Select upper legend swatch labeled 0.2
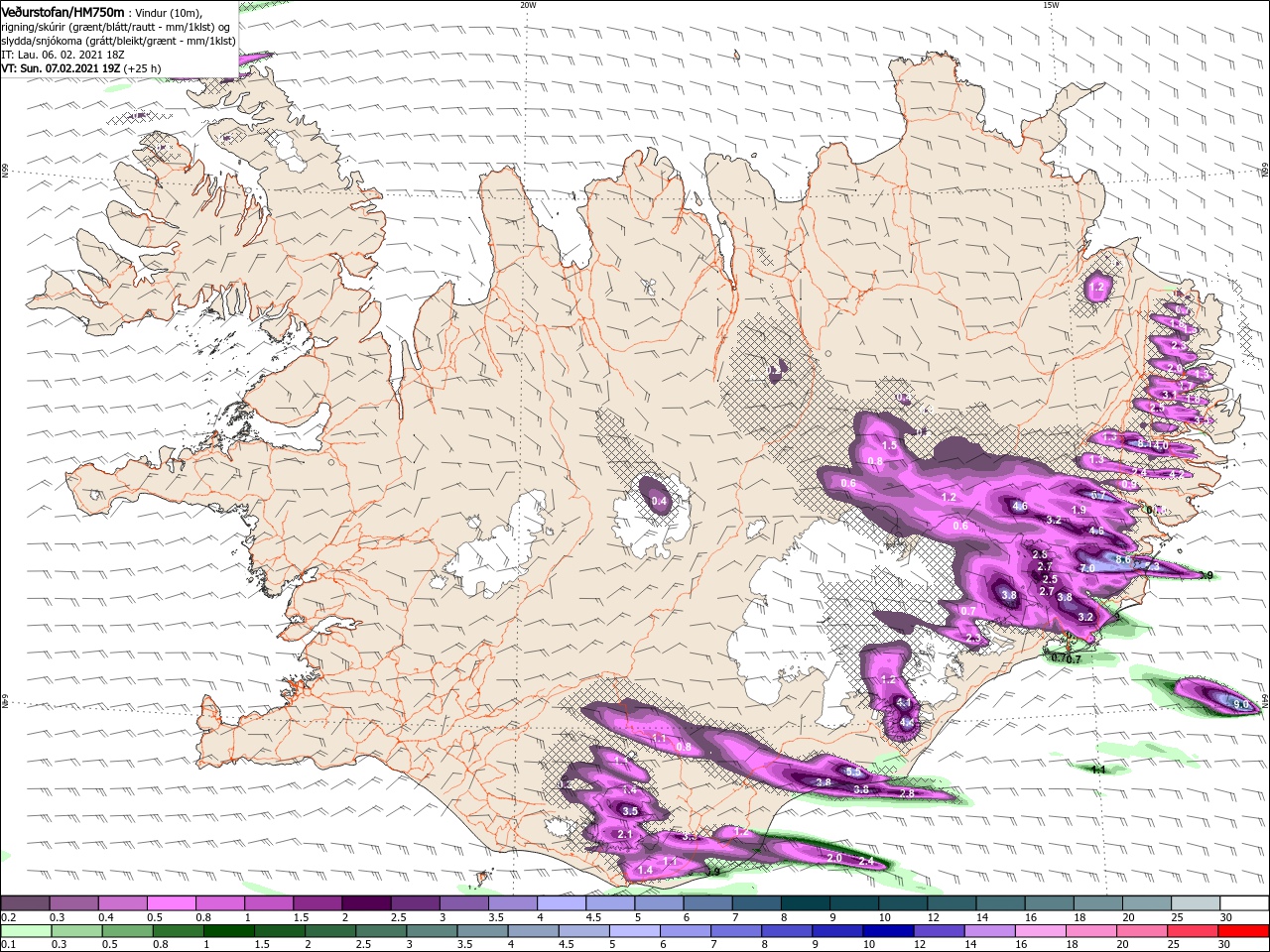This screenshot has height=952, width=1270. (x=25, y=903)
